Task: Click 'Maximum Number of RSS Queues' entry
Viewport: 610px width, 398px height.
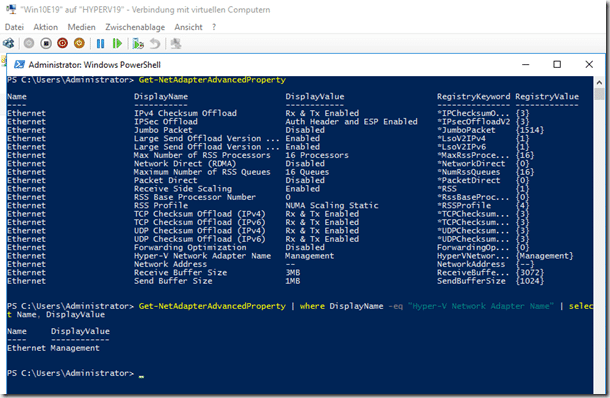Action: [202, 172]
